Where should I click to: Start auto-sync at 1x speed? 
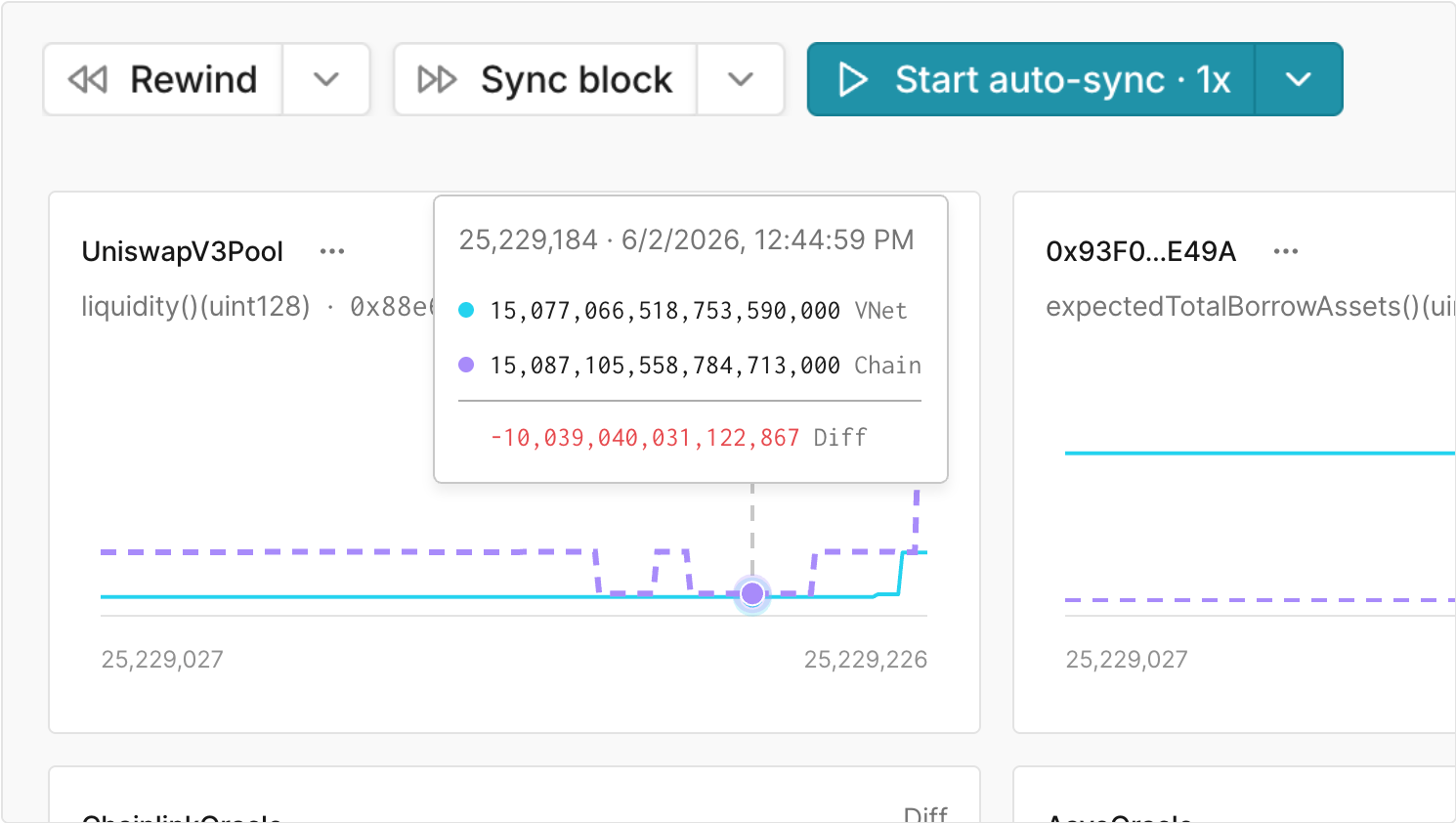1031,79
